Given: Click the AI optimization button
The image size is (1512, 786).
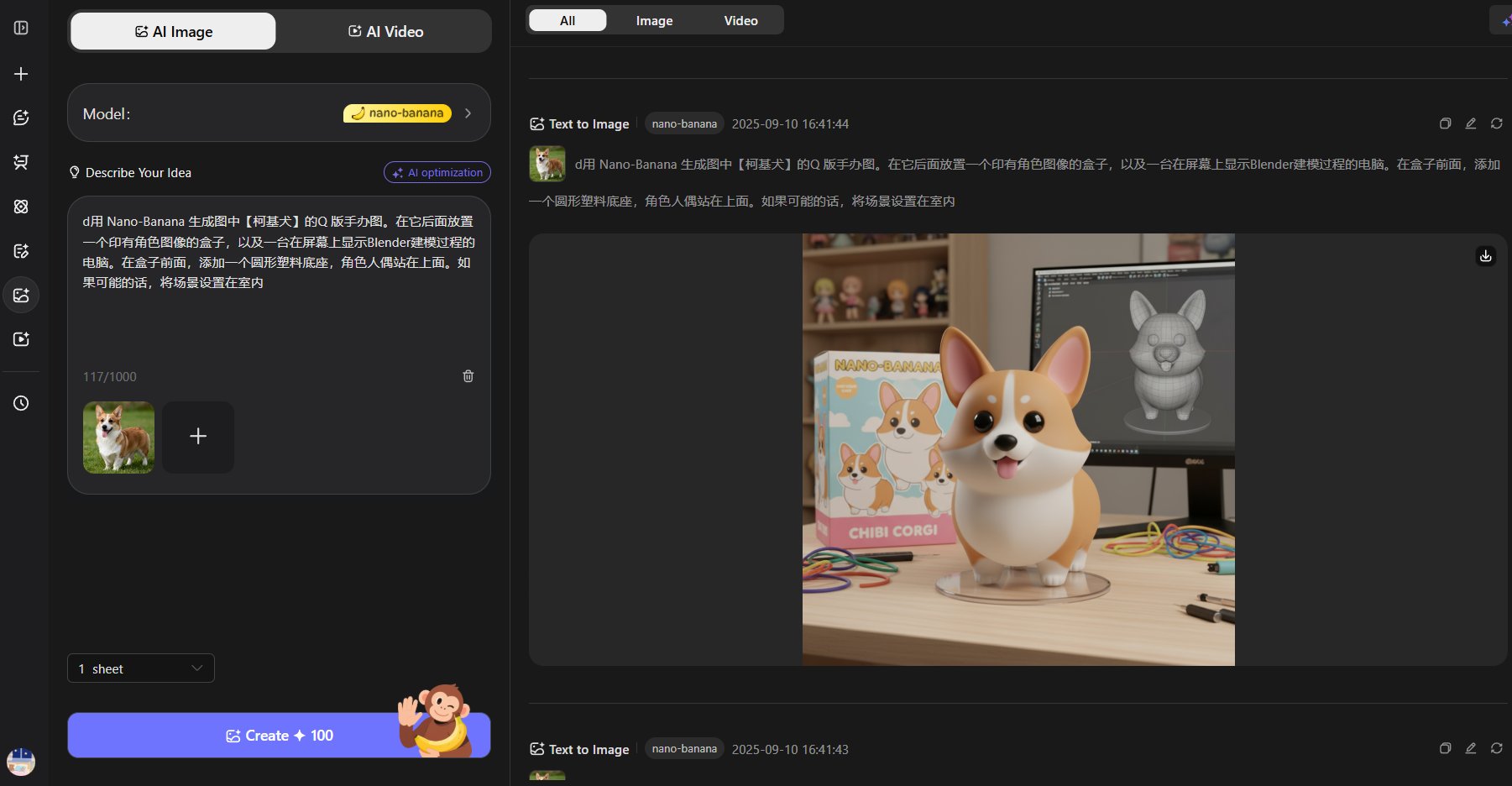Looking at the screenshot, I should (x=437, y=172).
